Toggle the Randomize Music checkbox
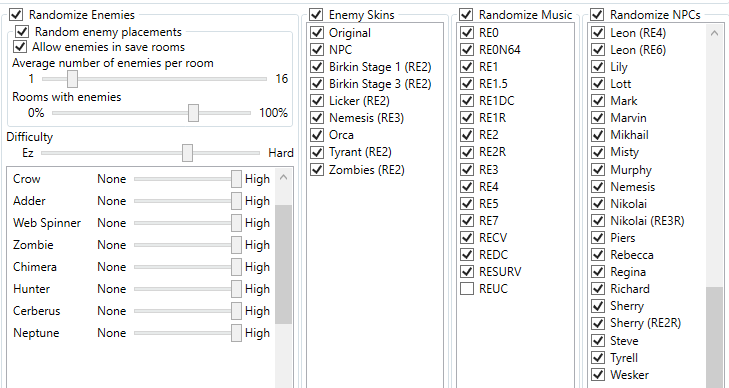Viewport: 729px width, 388px height. pyautogui.click(x=466, y=15)
